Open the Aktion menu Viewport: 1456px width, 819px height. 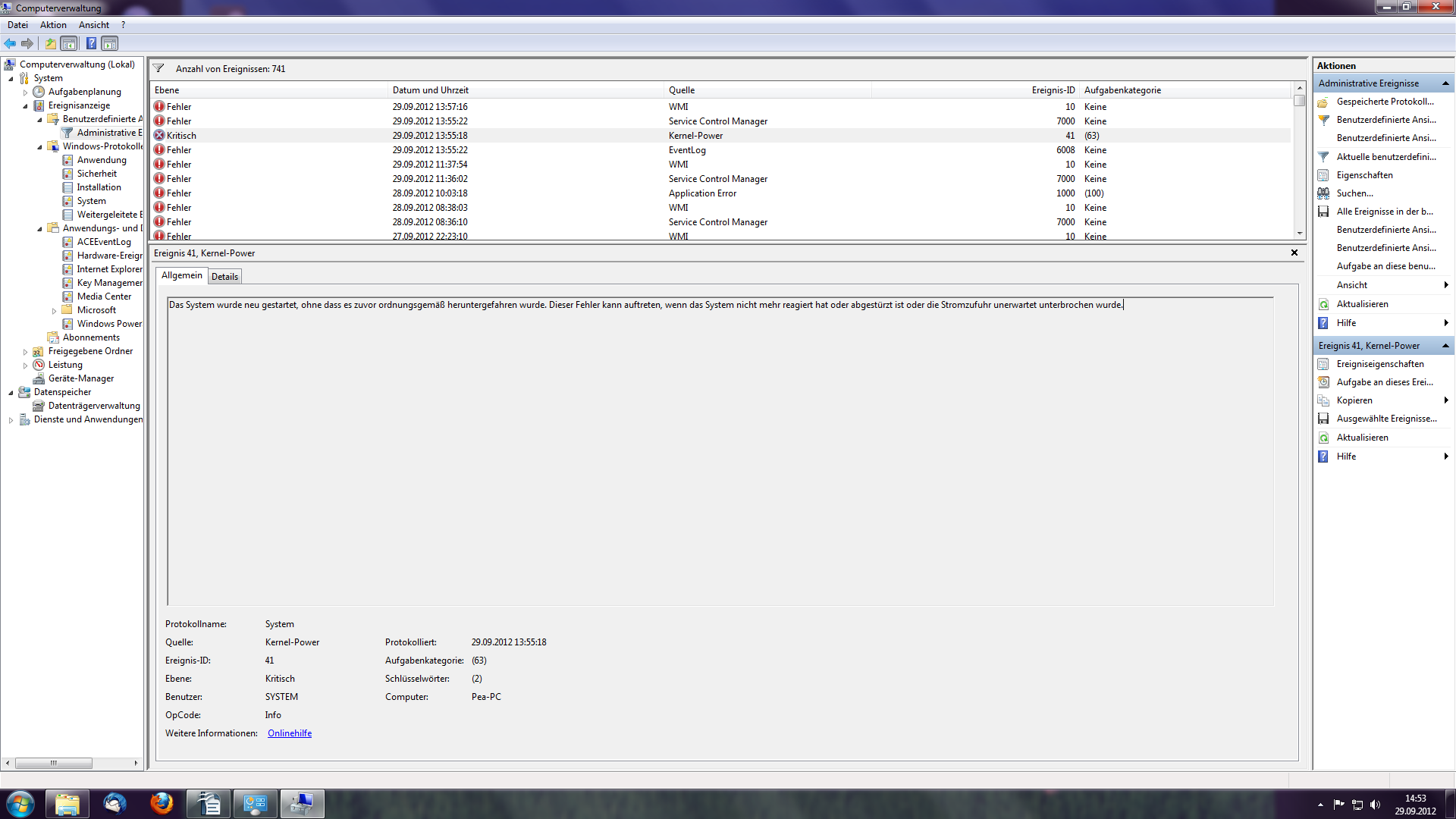(53, 25)
